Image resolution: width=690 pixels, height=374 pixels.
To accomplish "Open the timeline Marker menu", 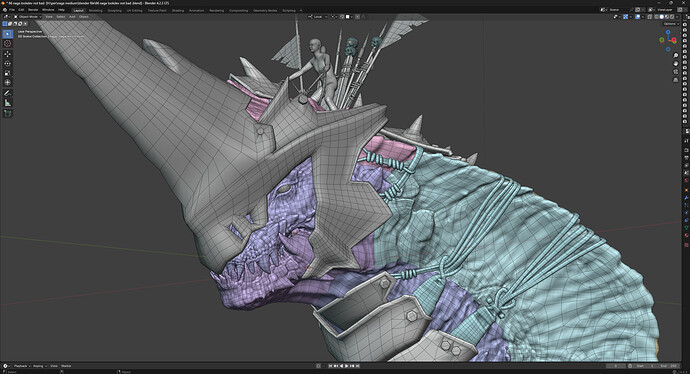I will tap(66, 366).
